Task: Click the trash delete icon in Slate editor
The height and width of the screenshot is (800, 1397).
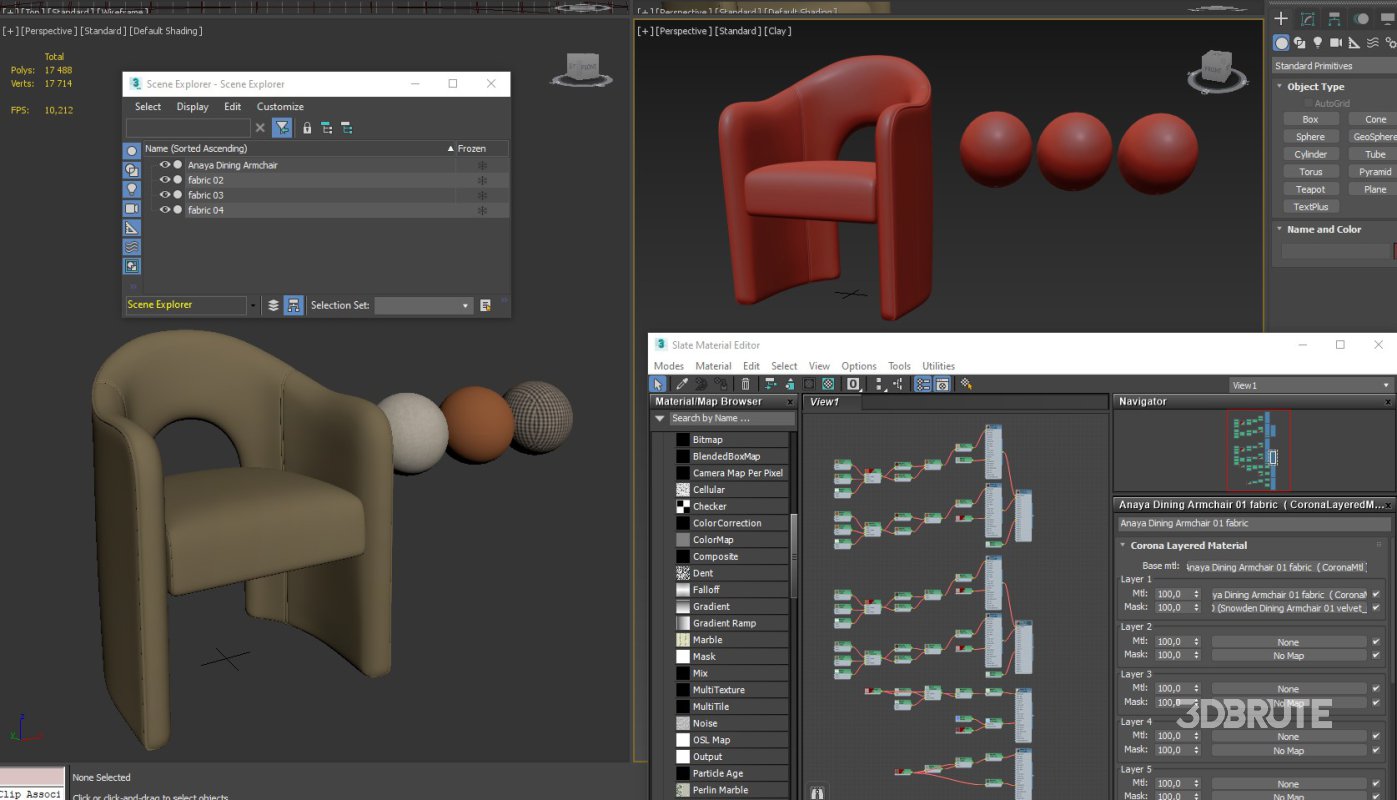Action: tap(745, 384)
